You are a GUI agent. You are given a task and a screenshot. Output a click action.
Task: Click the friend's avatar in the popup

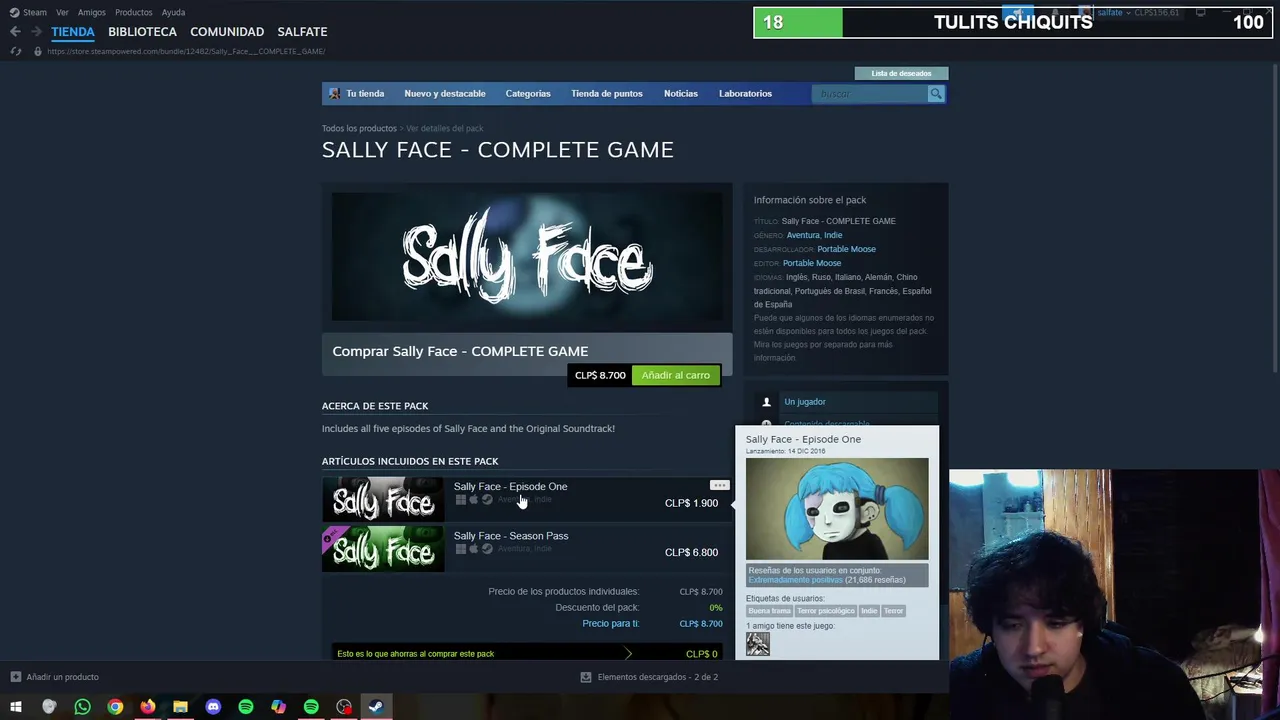click(758, 645)
